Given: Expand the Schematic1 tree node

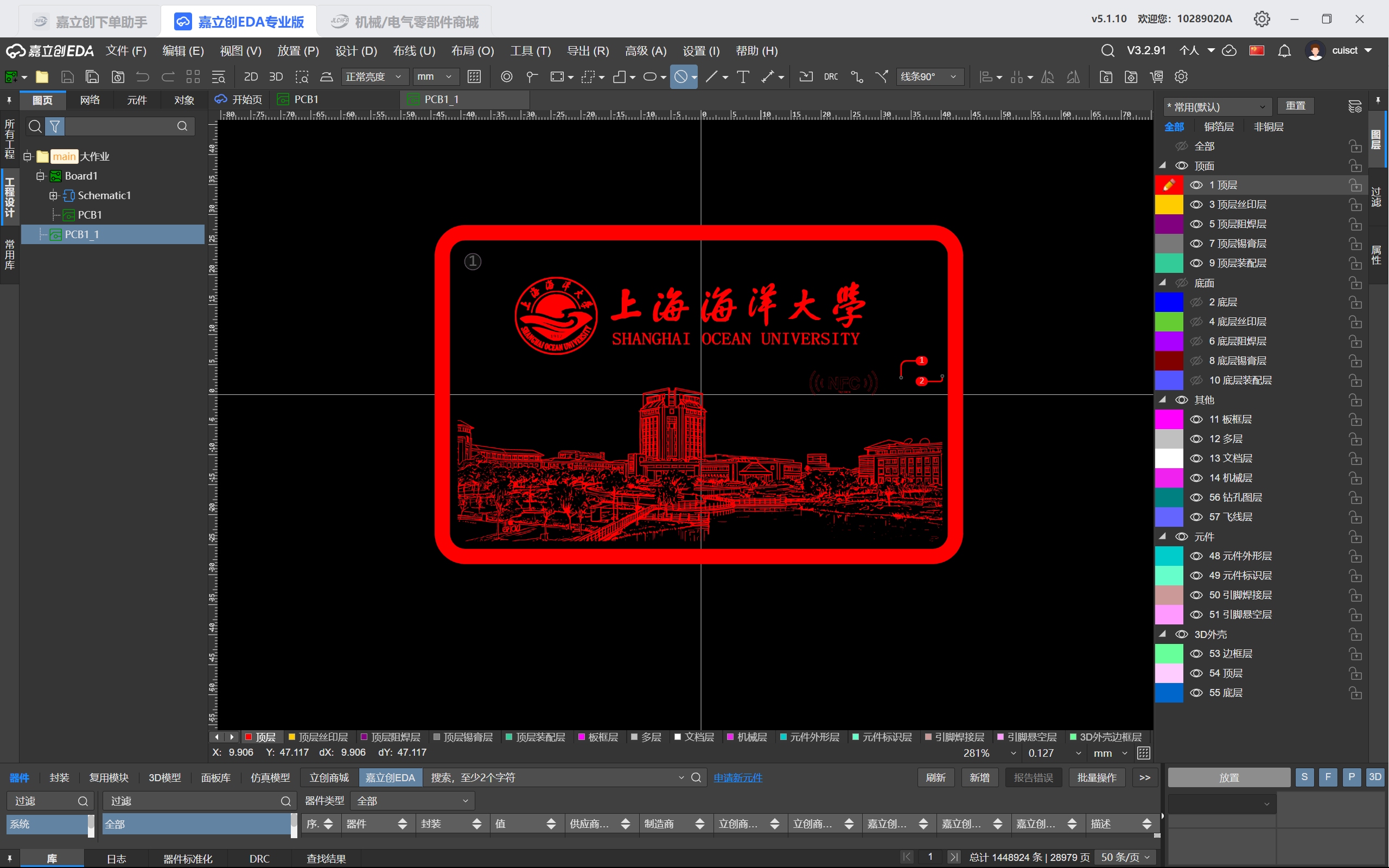Looking at the screenshot, I should coord(53,195).
